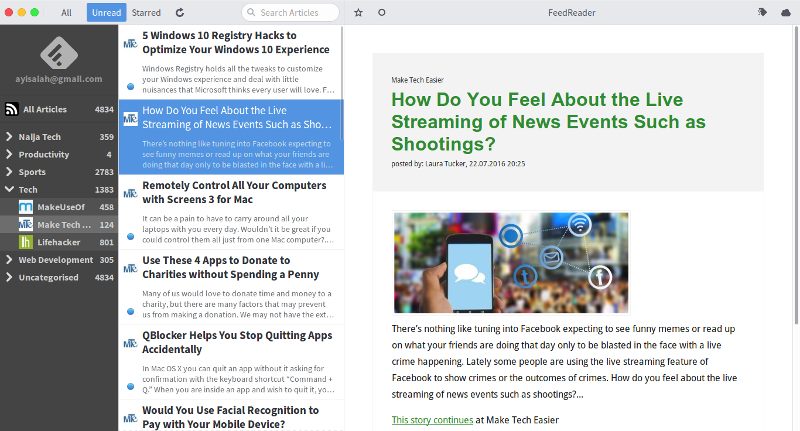
Task: Click the FeedReader window title
Action: (x=571, y=13)
